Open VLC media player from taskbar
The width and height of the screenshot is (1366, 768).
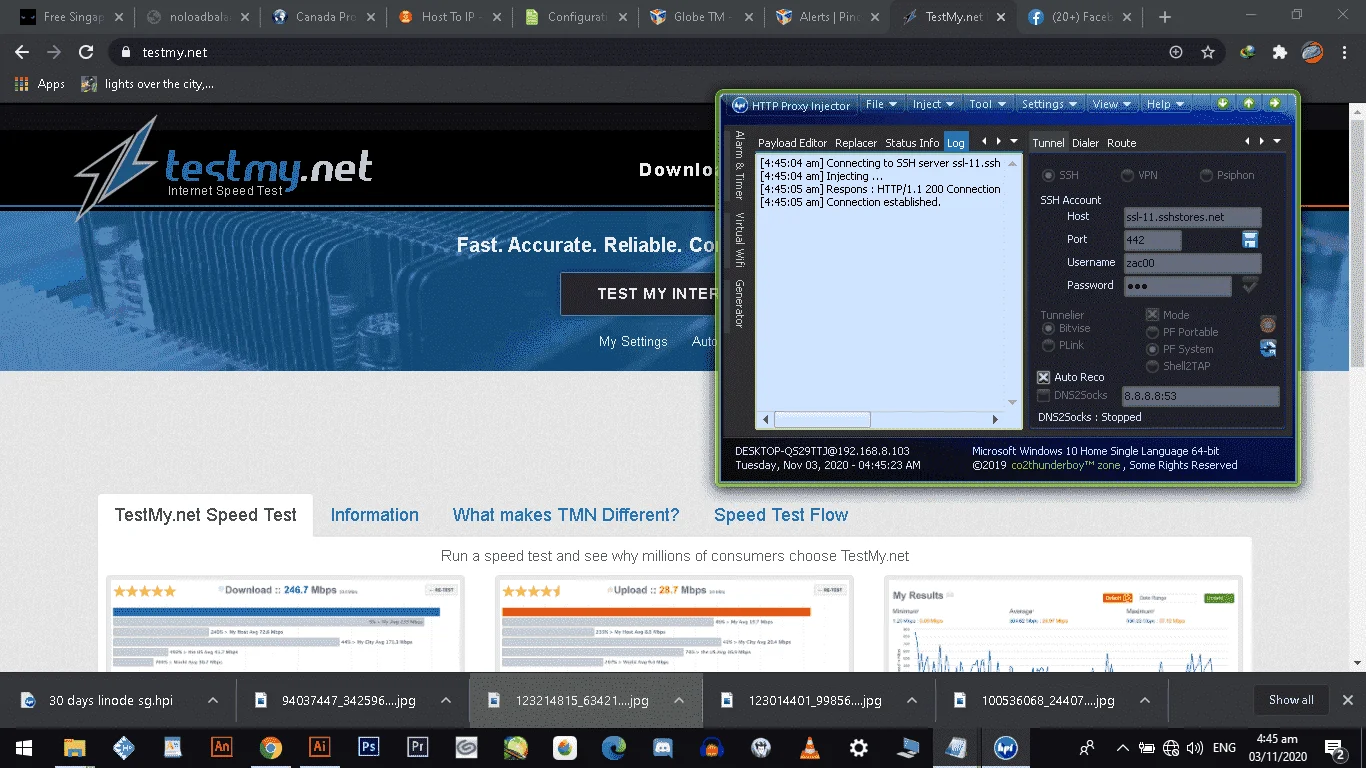(x=810, y=747)
